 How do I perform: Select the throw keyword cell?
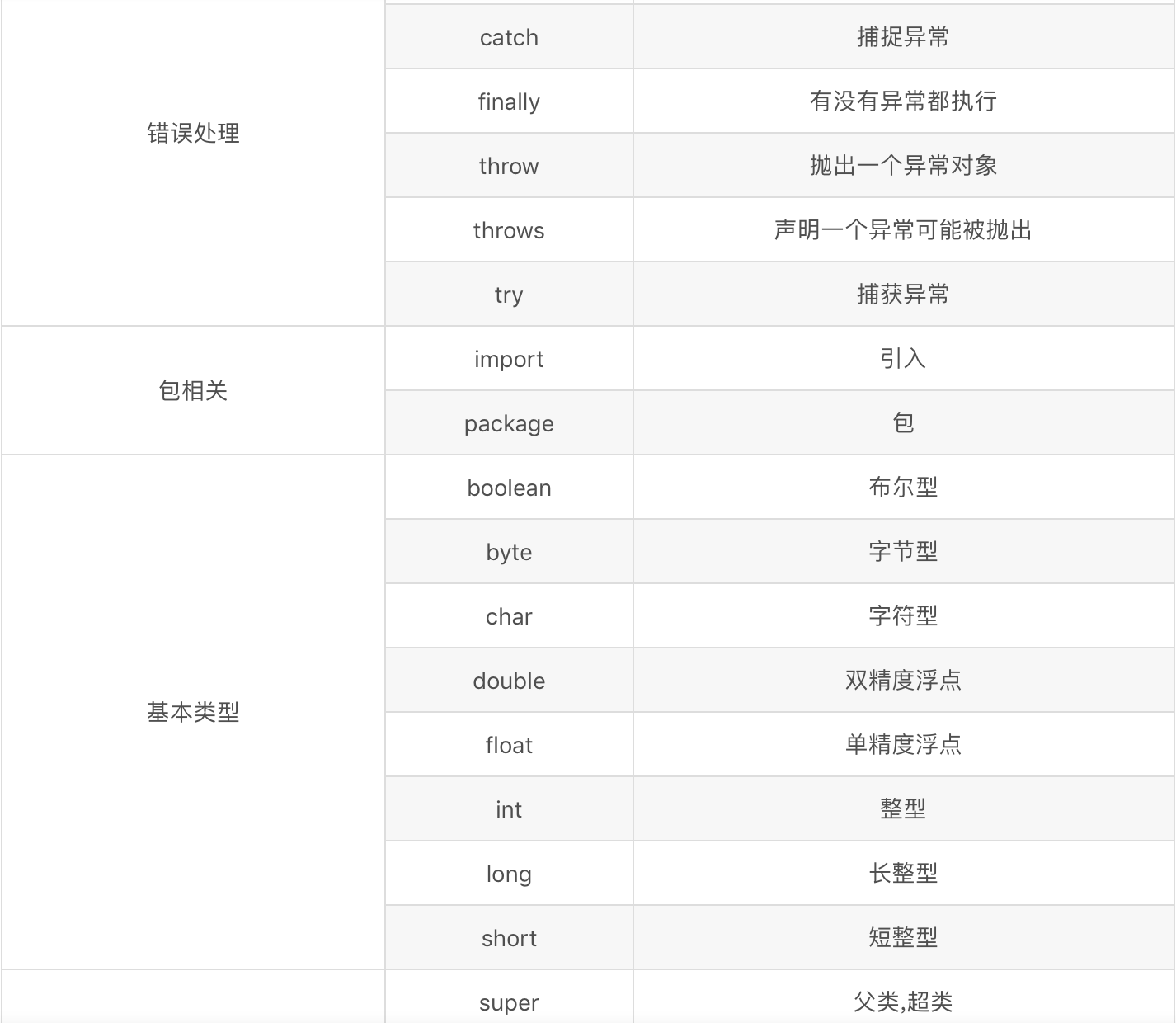tap(509, 166)
